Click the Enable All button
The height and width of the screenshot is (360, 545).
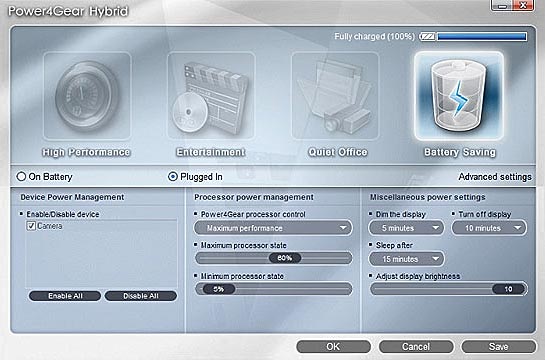(x=65, y=296)
